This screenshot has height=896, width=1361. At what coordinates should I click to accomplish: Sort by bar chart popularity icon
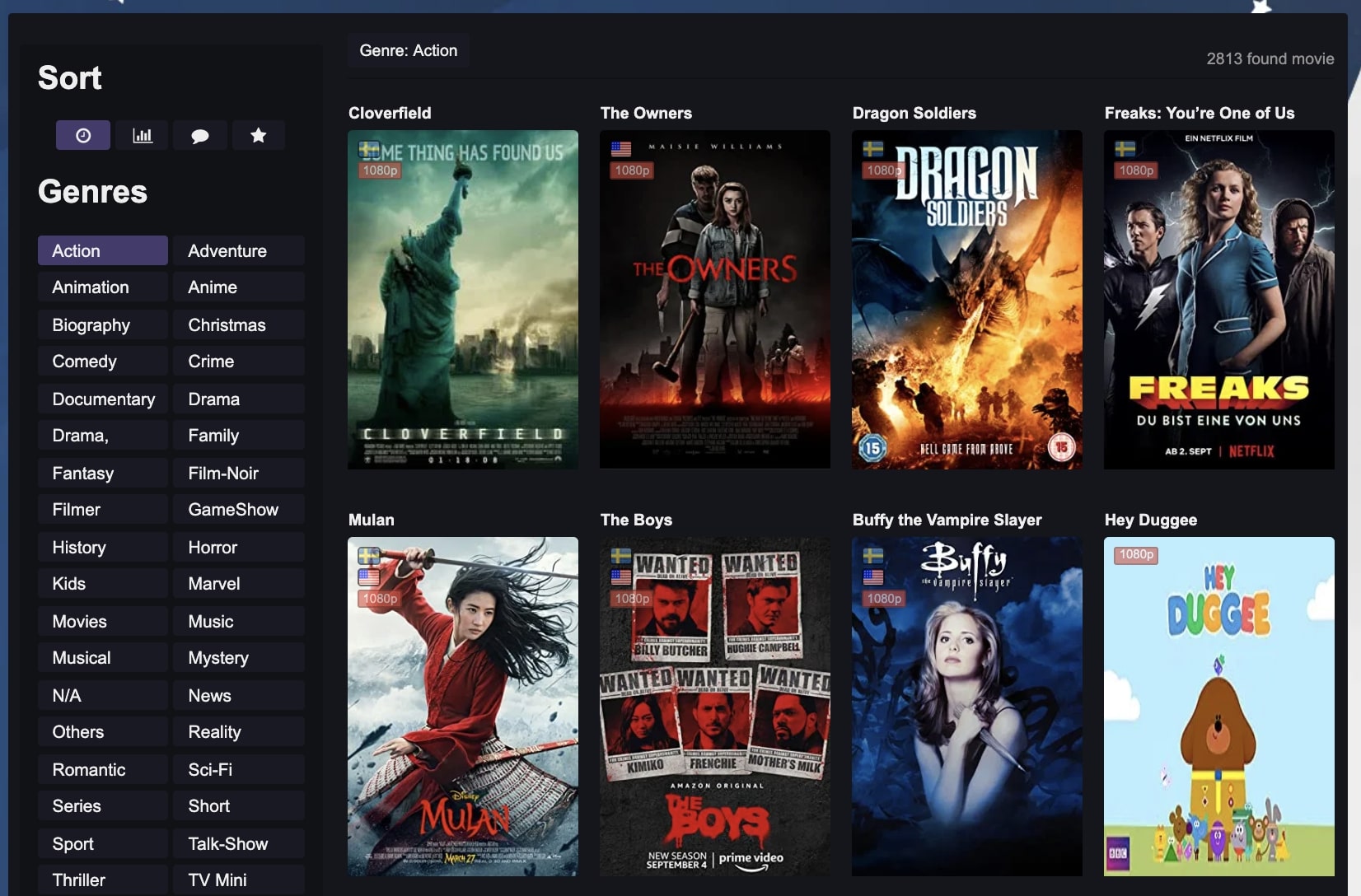point(143,135)
